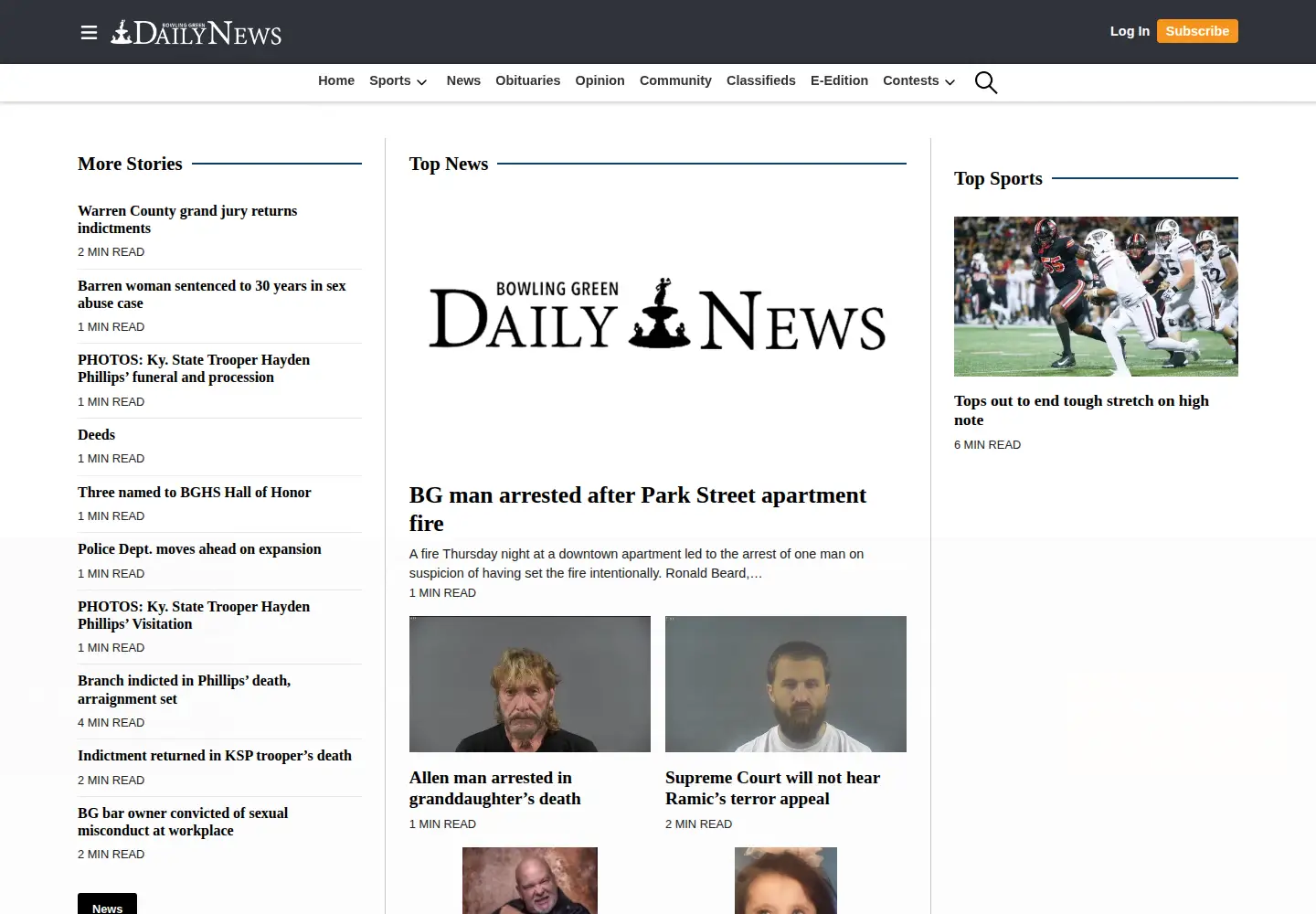Click the 6 MIN READ label
This screenshot has height=914, width=1316.
pos(987,445)
